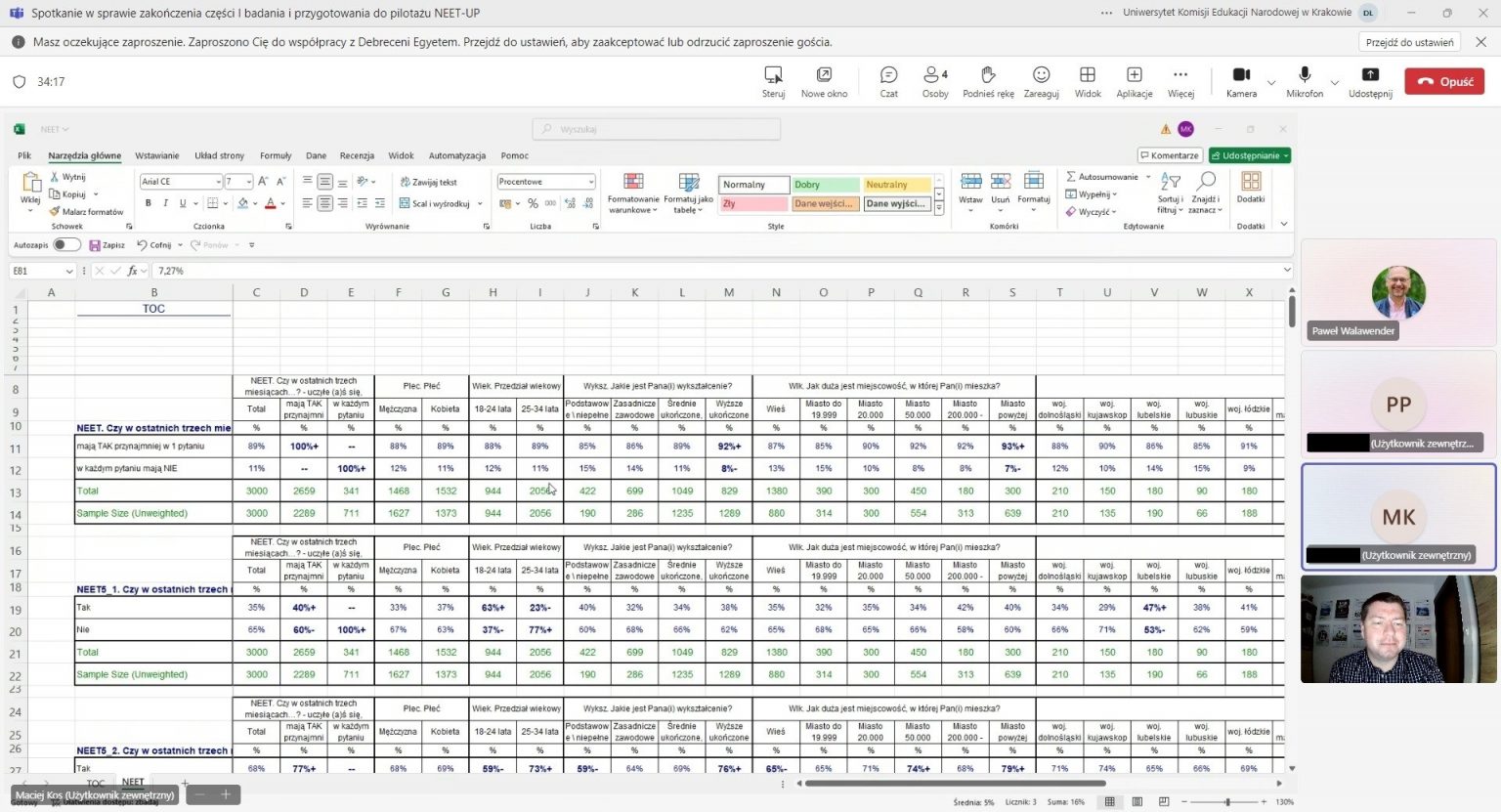Open the Czat panel in Teams
Image resolution: width=1501 pixels, height=812 pixels.
point(888,76)
